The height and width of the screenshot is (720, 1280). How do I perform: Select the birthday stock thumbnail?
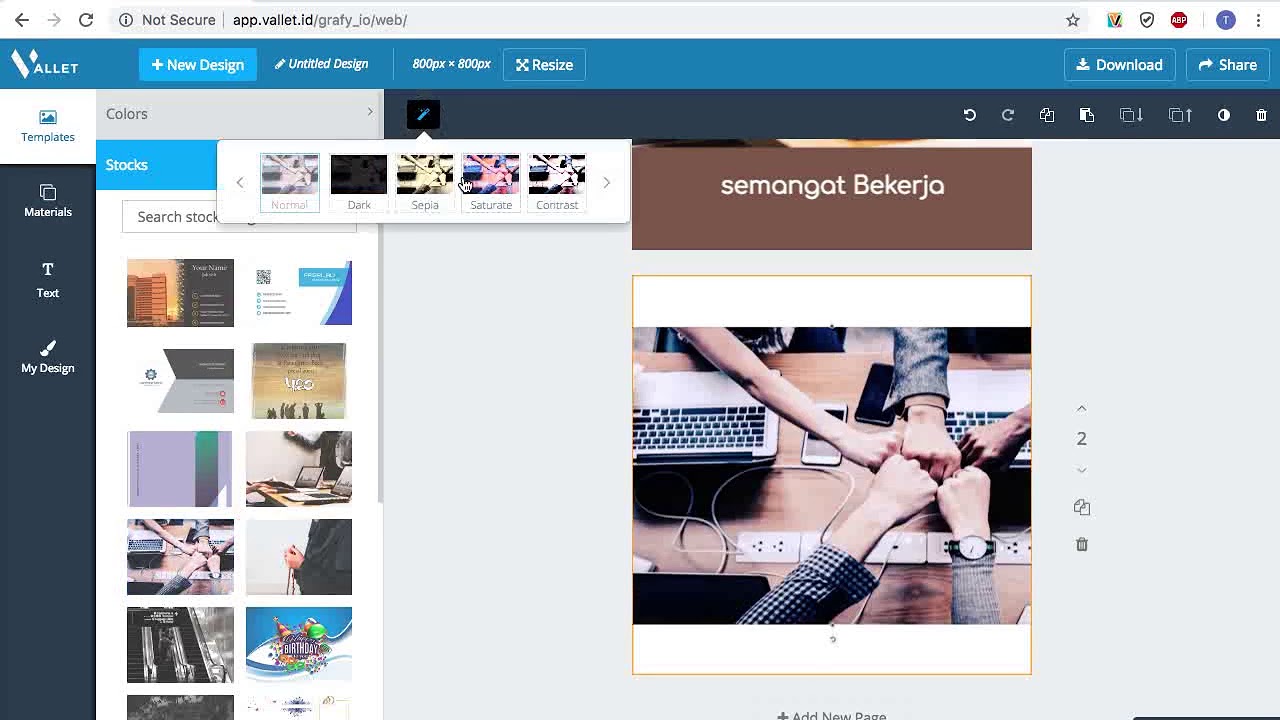[x=299, y=644]
